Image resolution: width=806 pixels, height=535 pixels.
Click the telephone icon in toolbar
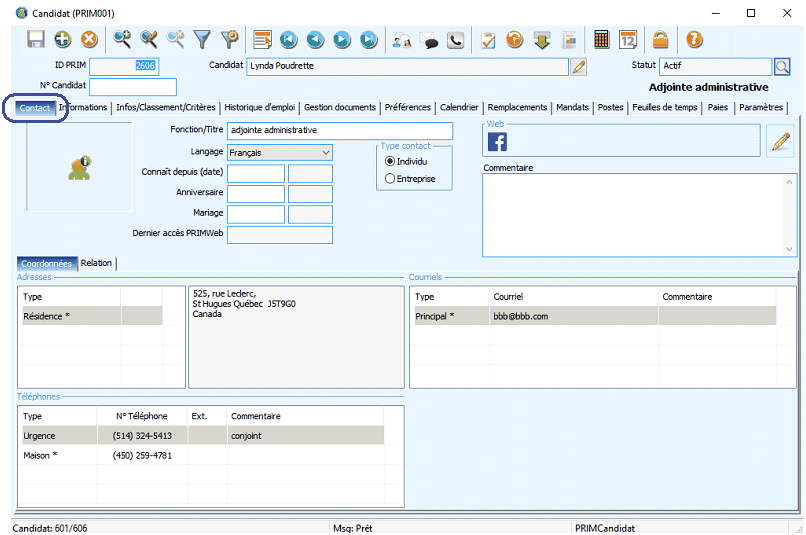pos(456,40)
